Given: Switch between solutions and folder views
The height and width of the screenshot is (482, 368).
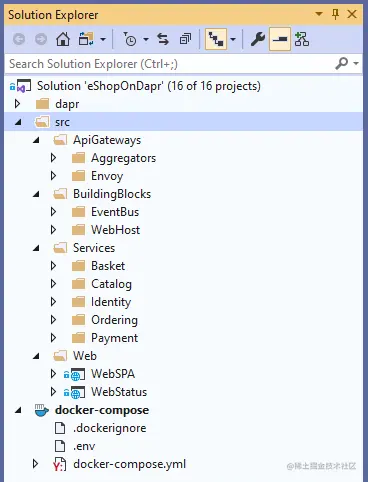Looking at the screenshot, I should (86, 39).
